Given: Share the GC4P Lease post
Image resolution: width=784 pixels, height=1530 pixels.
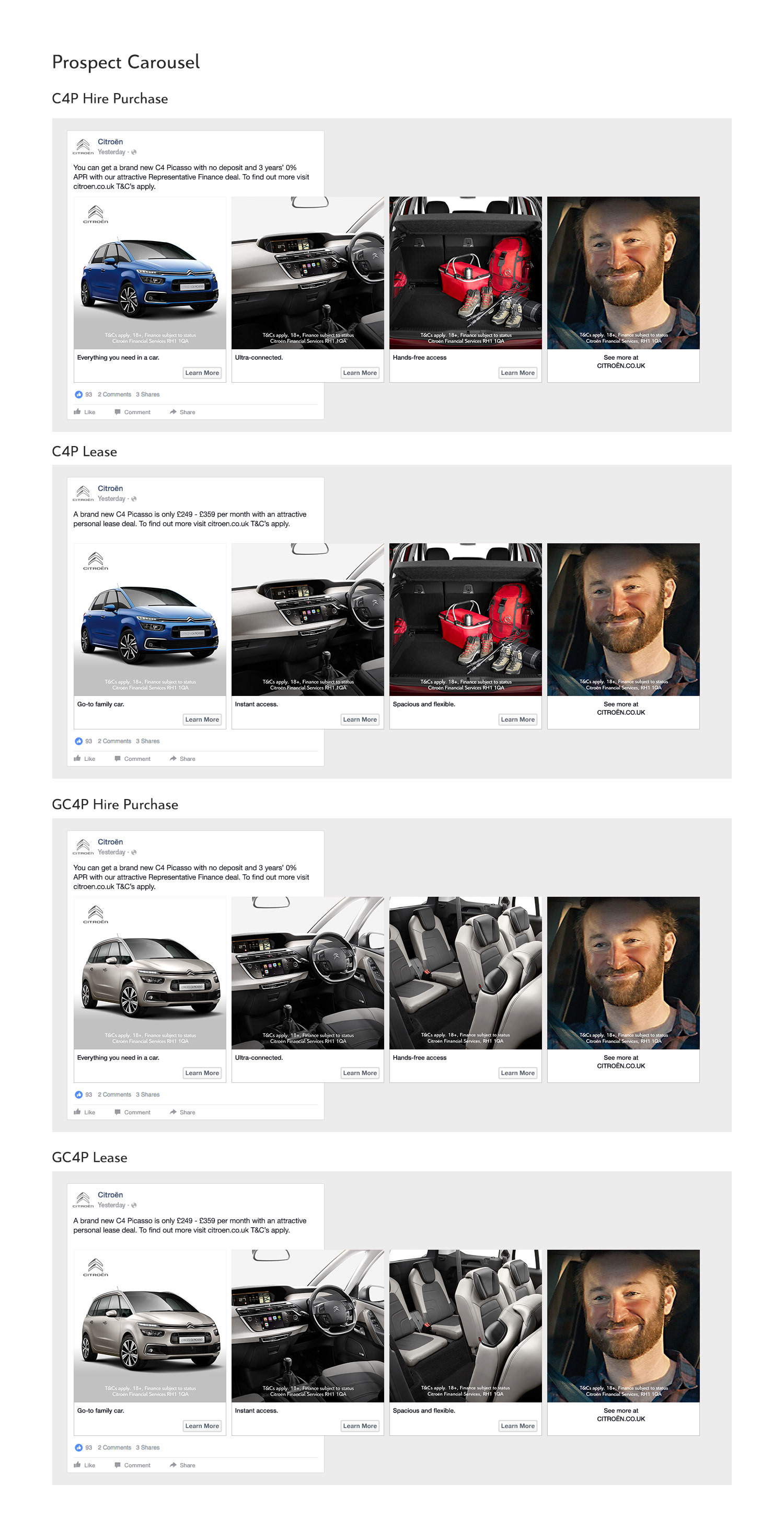Looking at the screenshot, I should coord(182,1465).
